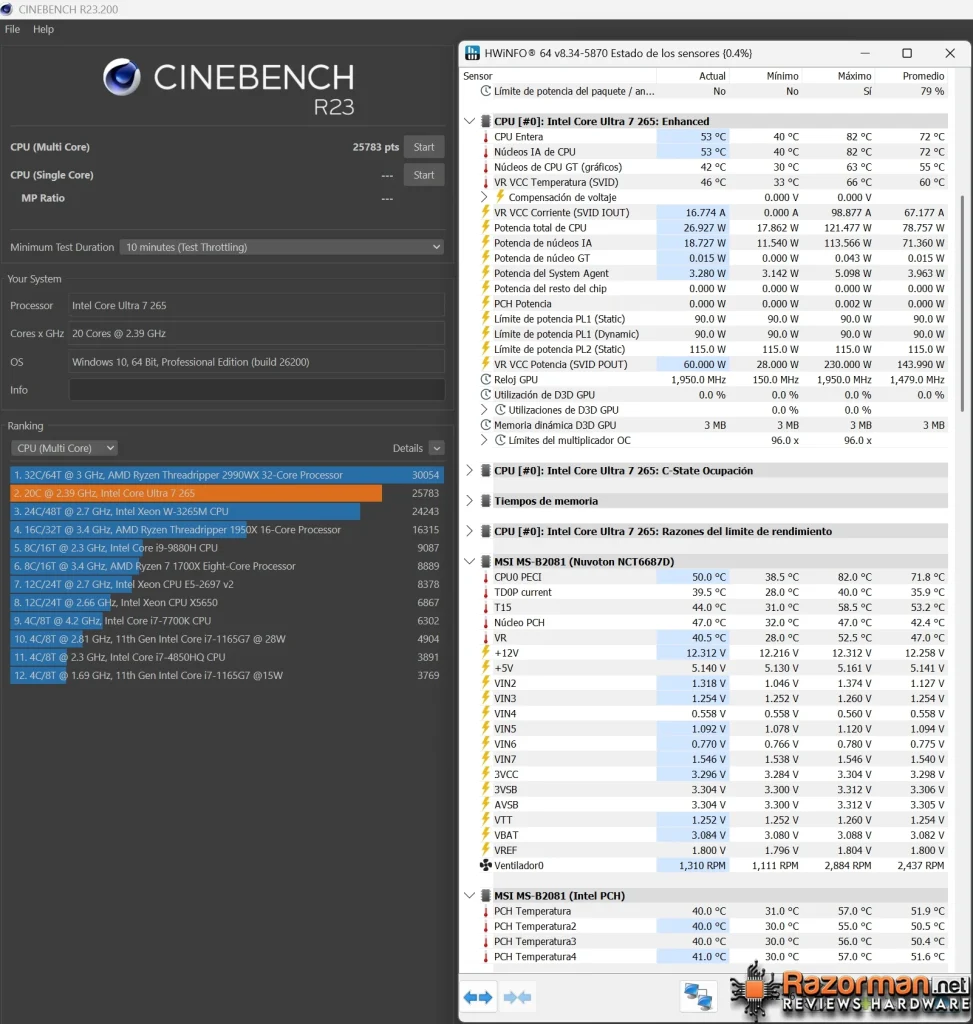Minimize the HWiNFO sensor window
The image size is (973, 1024).
865,53
